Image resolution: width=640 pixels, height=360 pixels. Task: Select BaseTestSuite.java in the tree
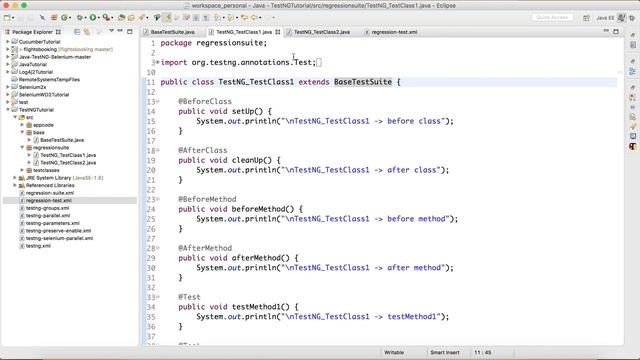click(62, 140)
